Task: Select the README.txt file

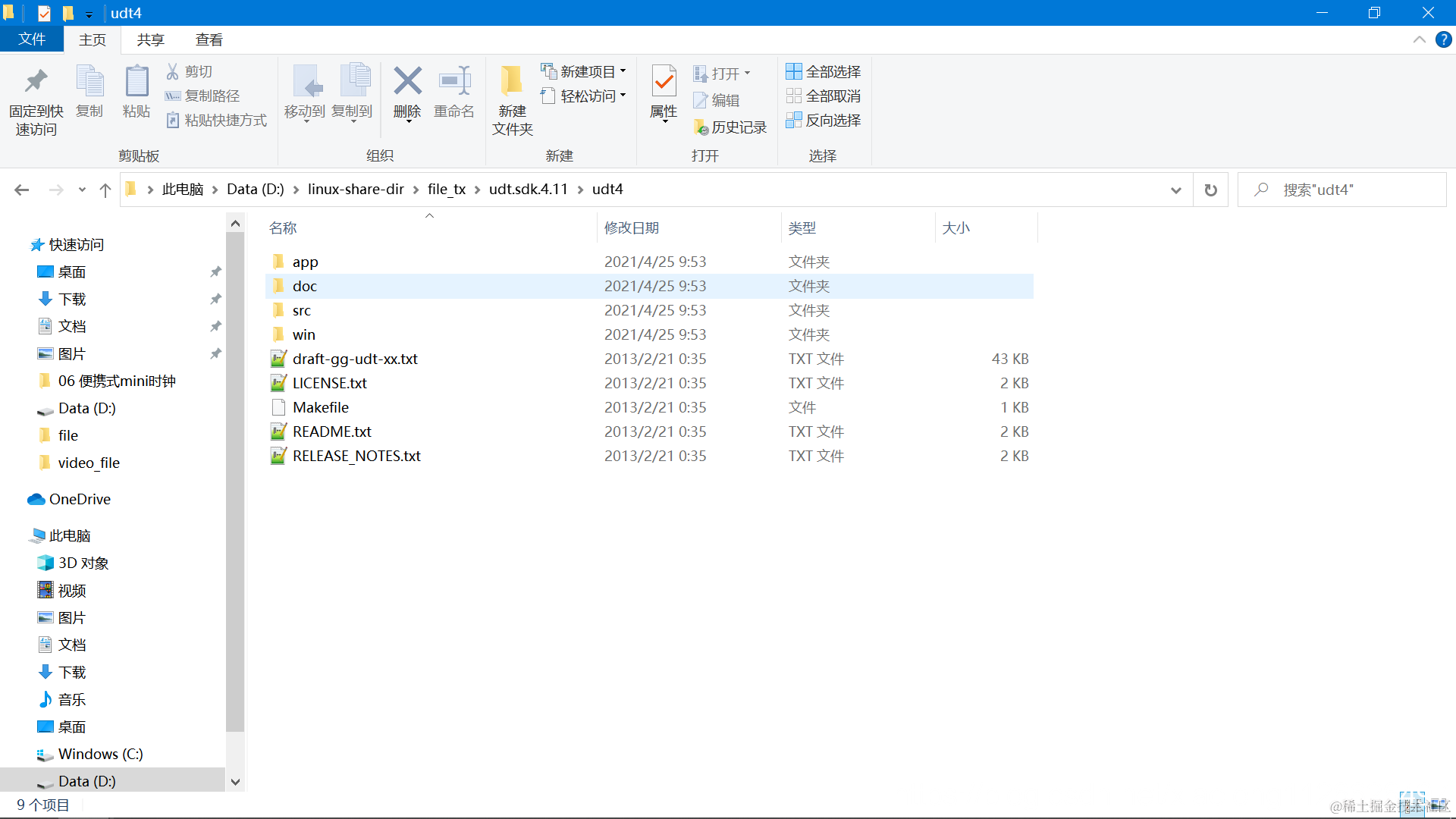Action: (331, 431)
